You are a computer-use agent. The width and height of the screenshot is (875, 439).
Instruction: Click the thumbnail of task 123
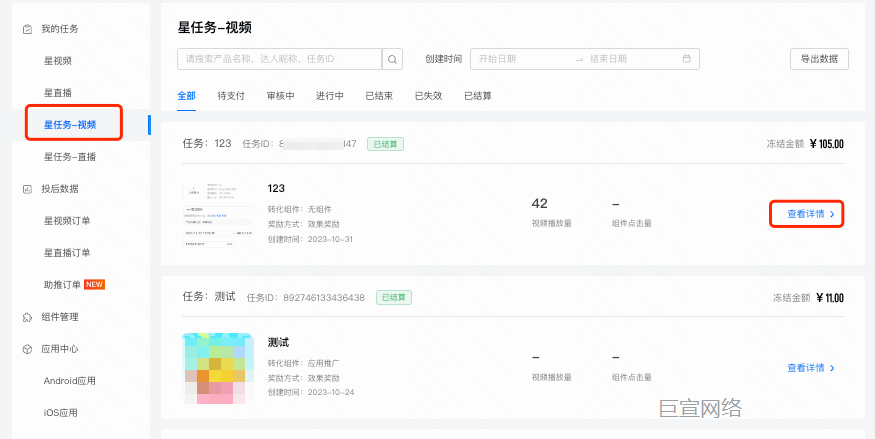click(x=217, y=214)
